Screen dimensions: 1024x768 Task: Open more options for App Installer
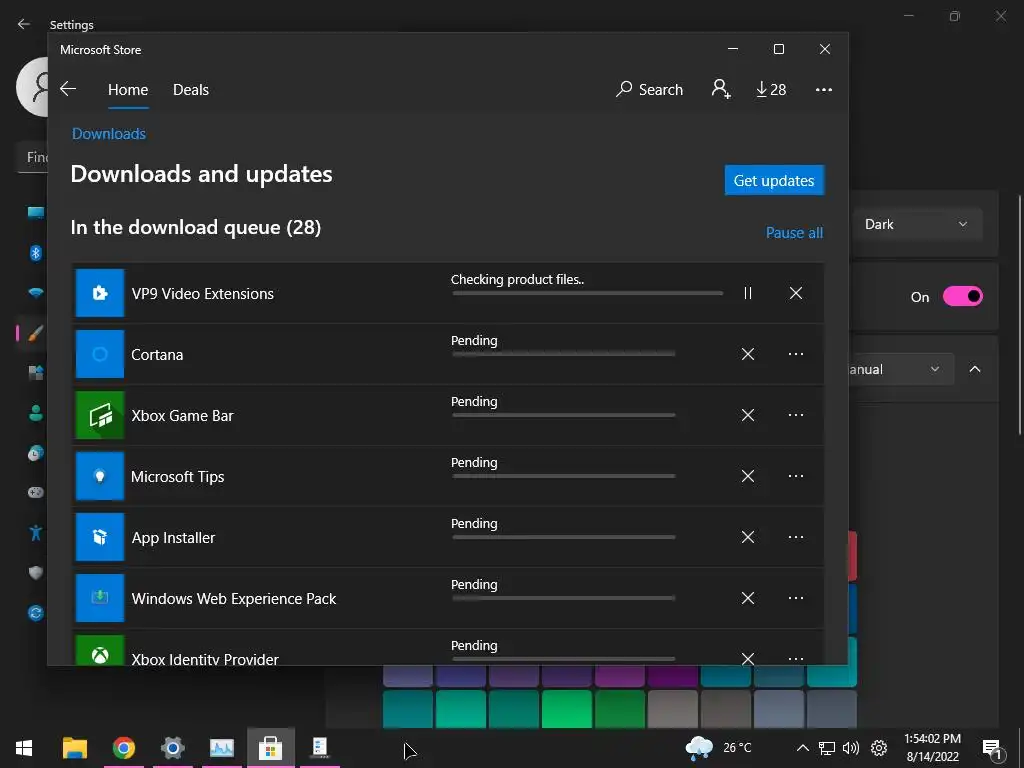tap(795, 537)
